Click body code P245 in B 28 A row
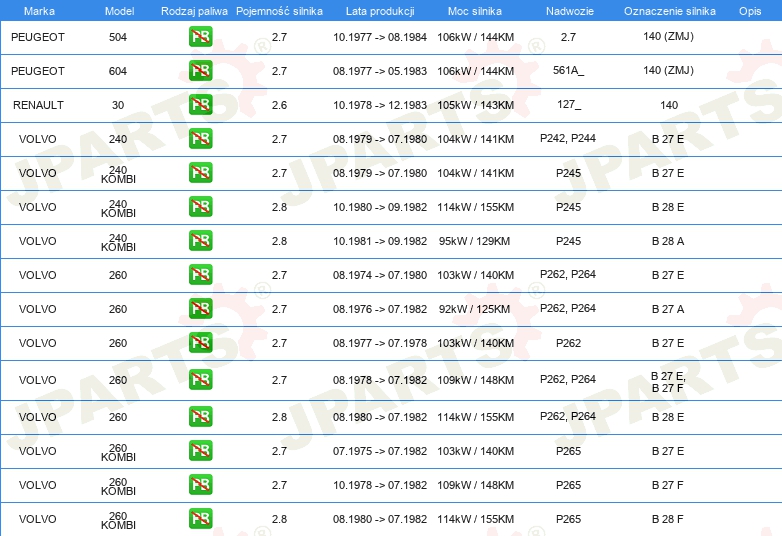 click(569, 241)
